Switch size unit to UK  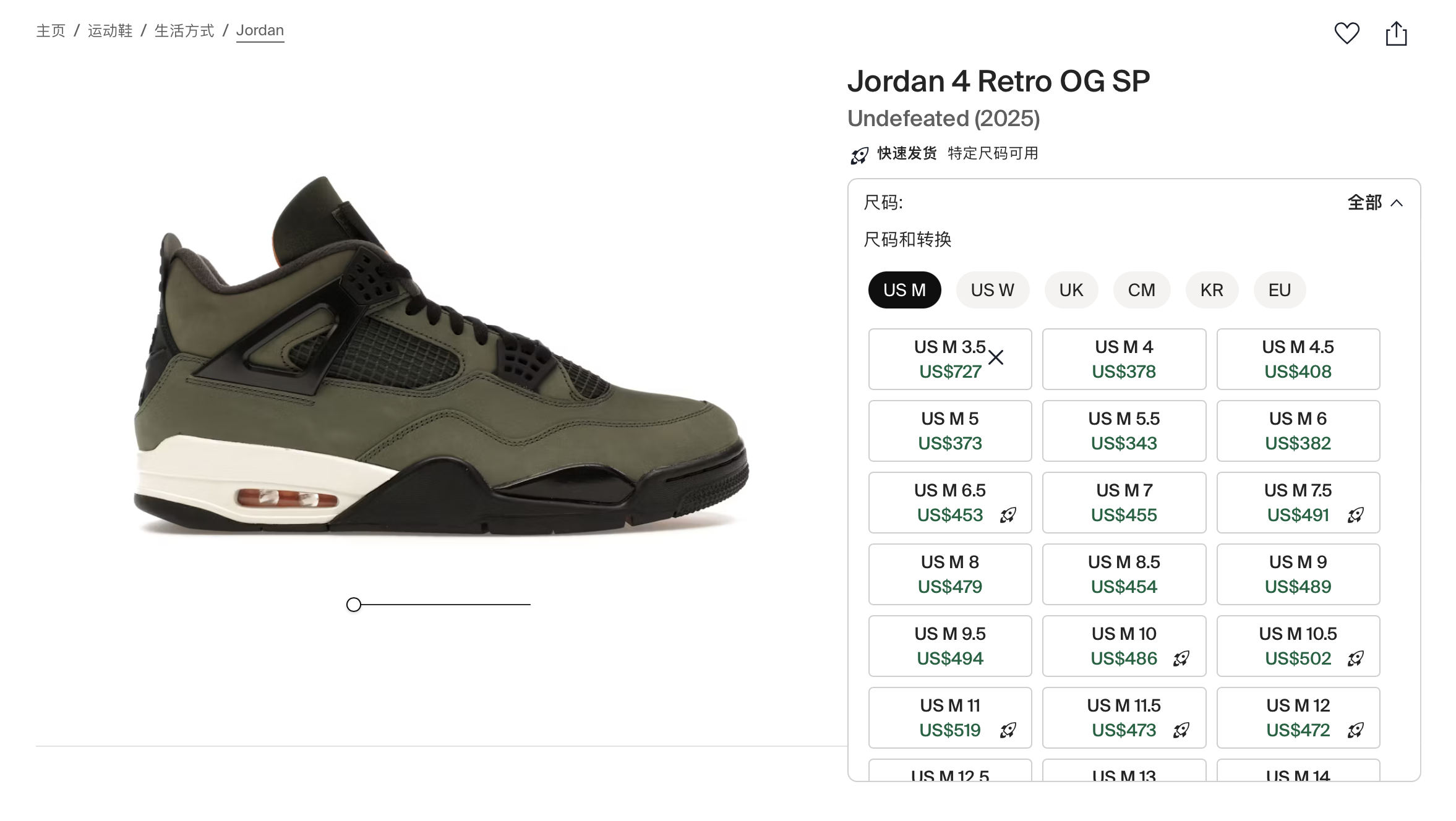[1071, 290]
